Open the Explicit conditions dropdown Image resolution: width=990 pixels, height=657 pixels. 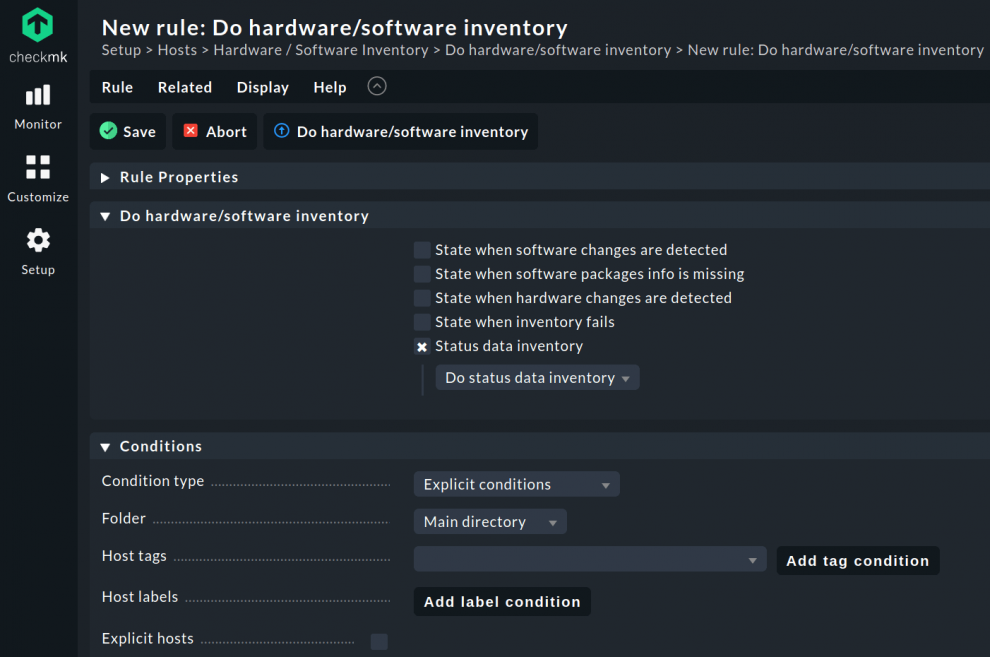(x=516, y=484)
